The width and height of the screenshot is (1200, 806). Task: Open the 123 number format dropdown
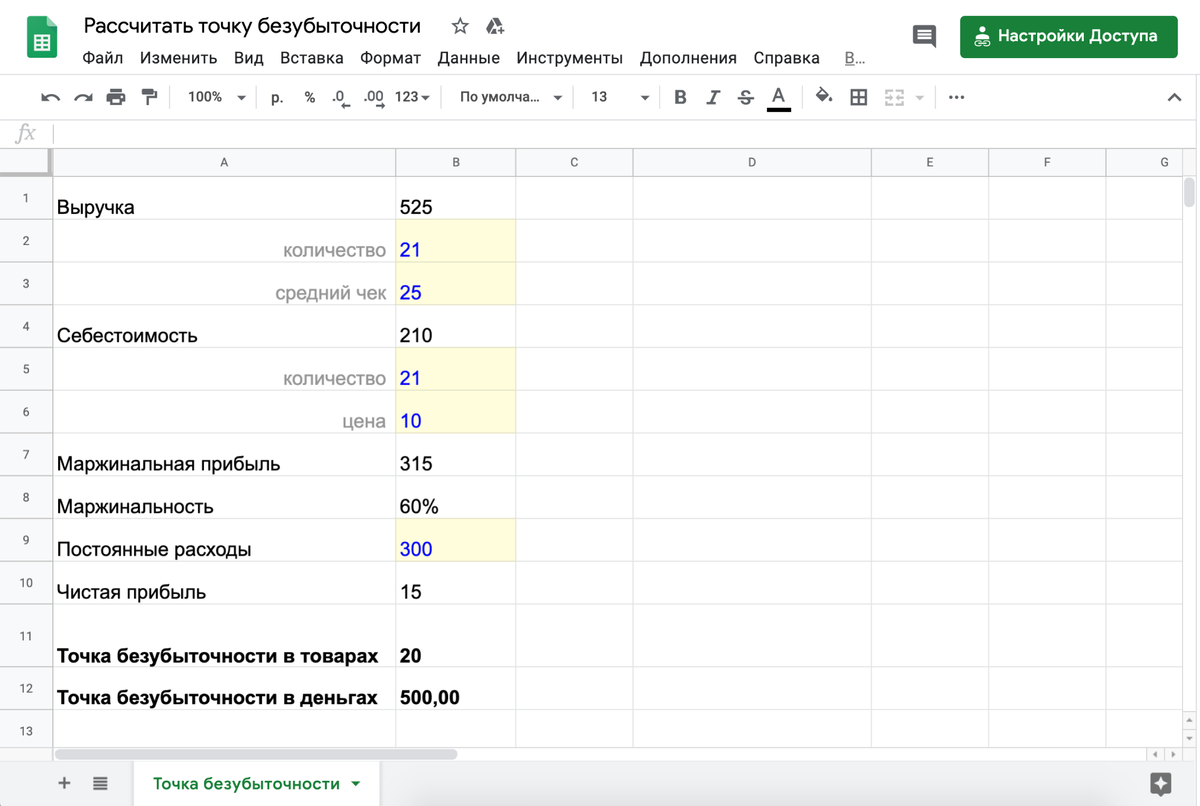tap(412, 97)
